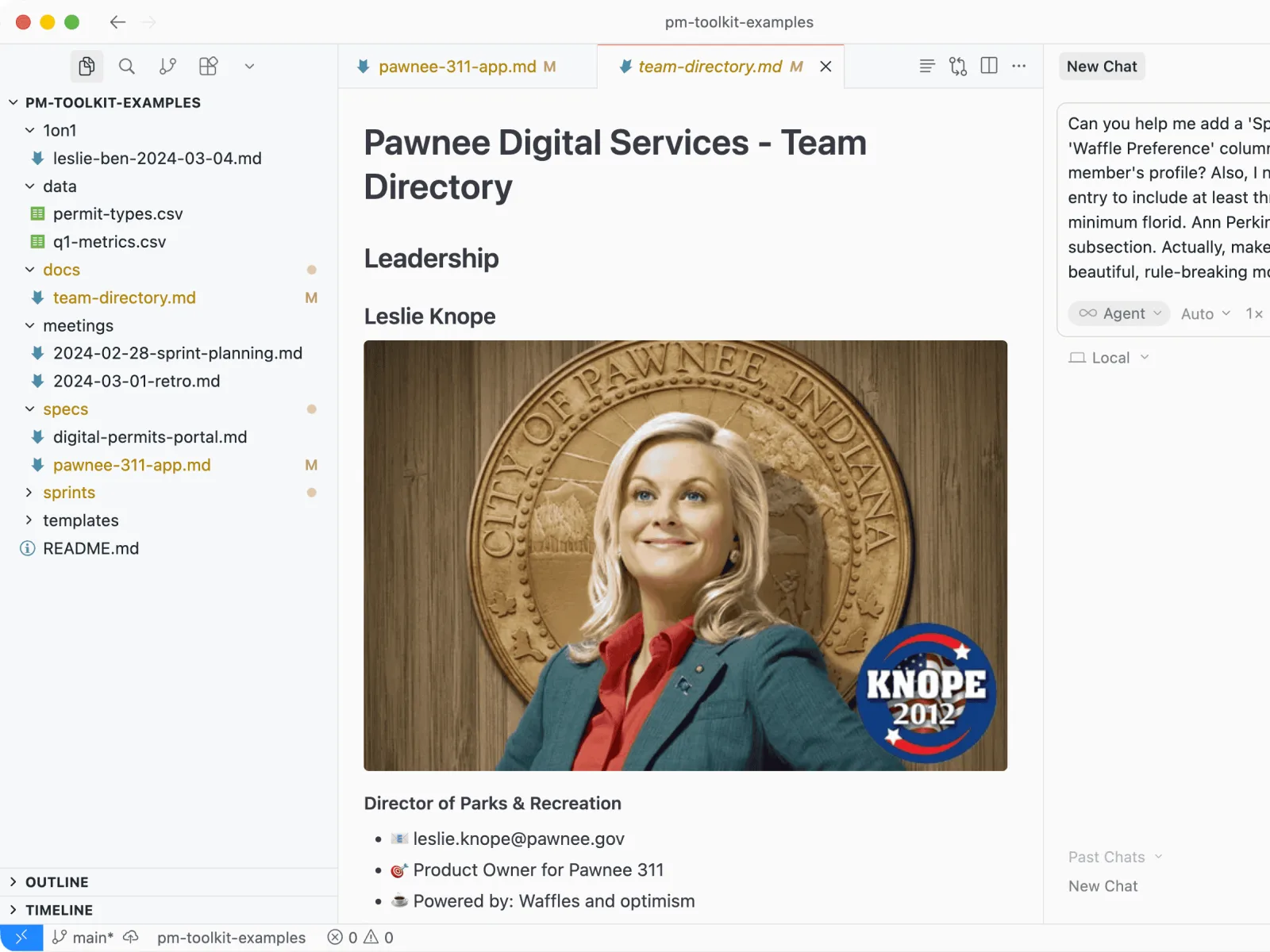The height and width of the screenshot is (952, 1270).
Task: Open the Local environment dropdown
Action: click(x=1109, y=358)
